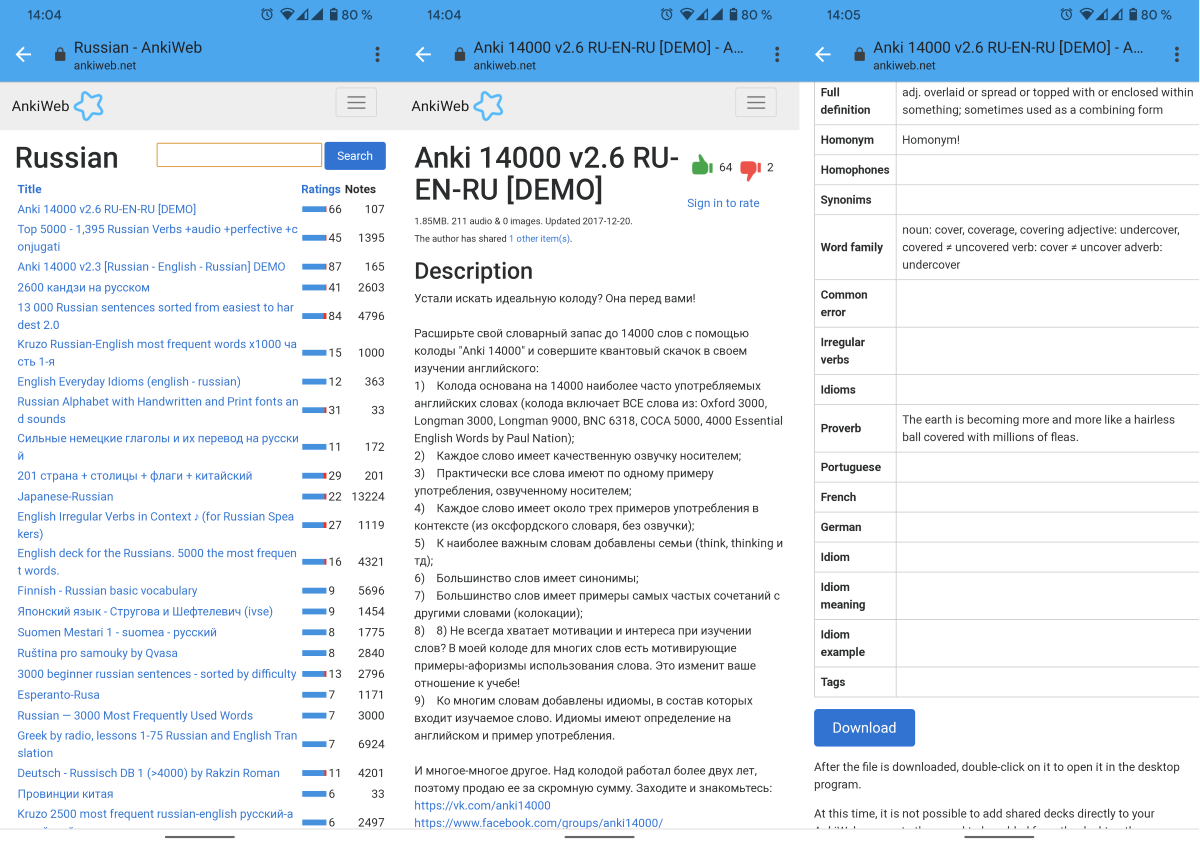Viewport: 1200px width, 844px height.
Task: Tap Wi-Fi icon in rightmost status bar
Action: (x=1089, y=15)
